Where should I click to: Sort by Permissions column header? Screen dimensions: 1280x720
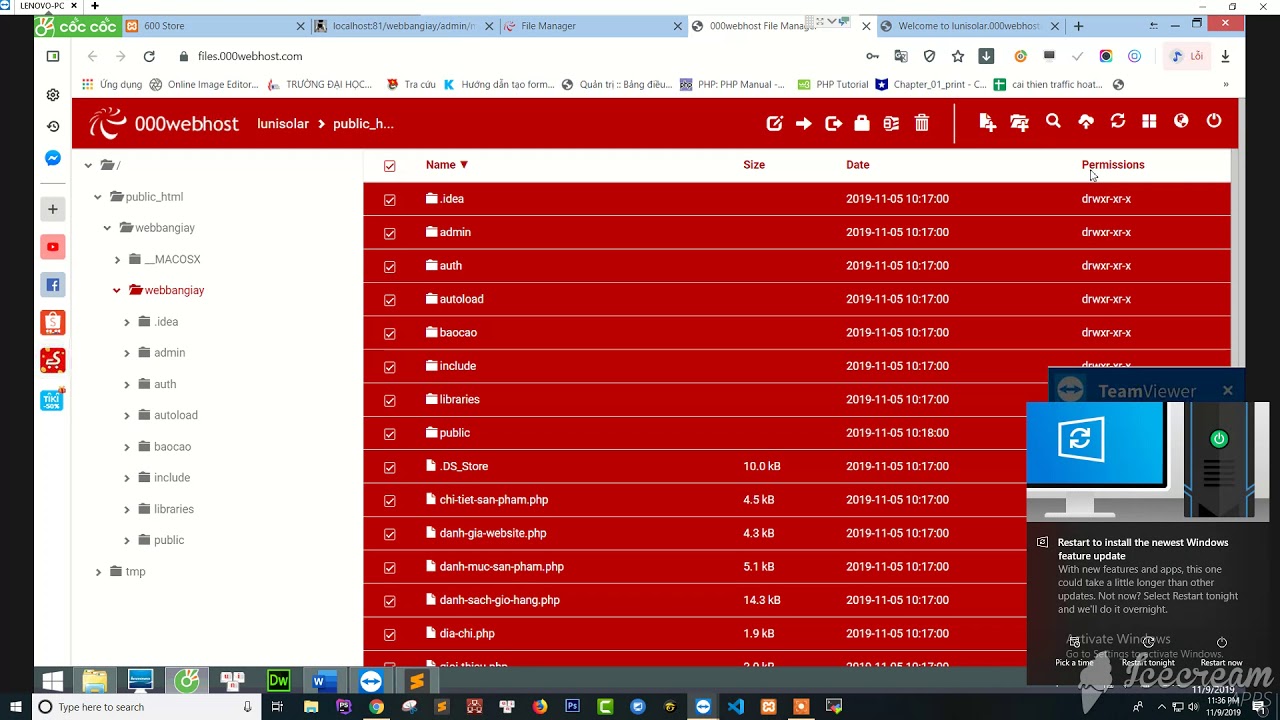pyautogui.click(x=1113, y=165)
